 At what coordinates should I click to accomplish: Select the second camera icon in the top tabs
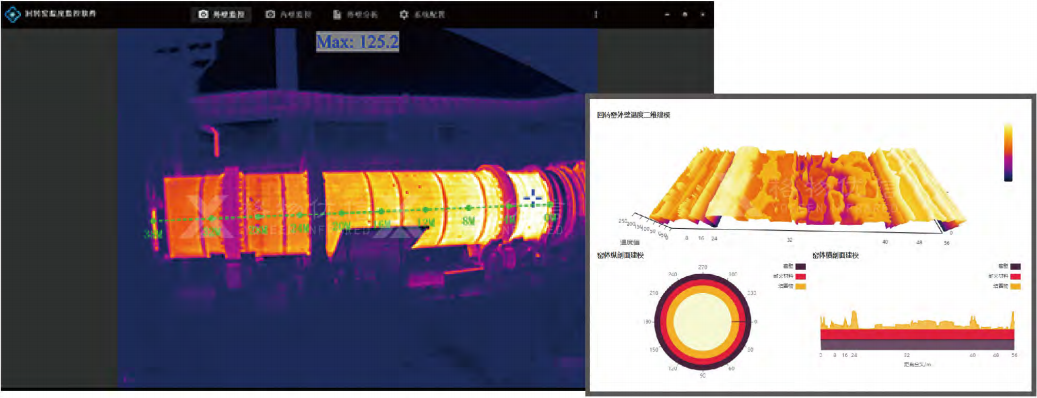pyautogui.click(x=270, y=14)
